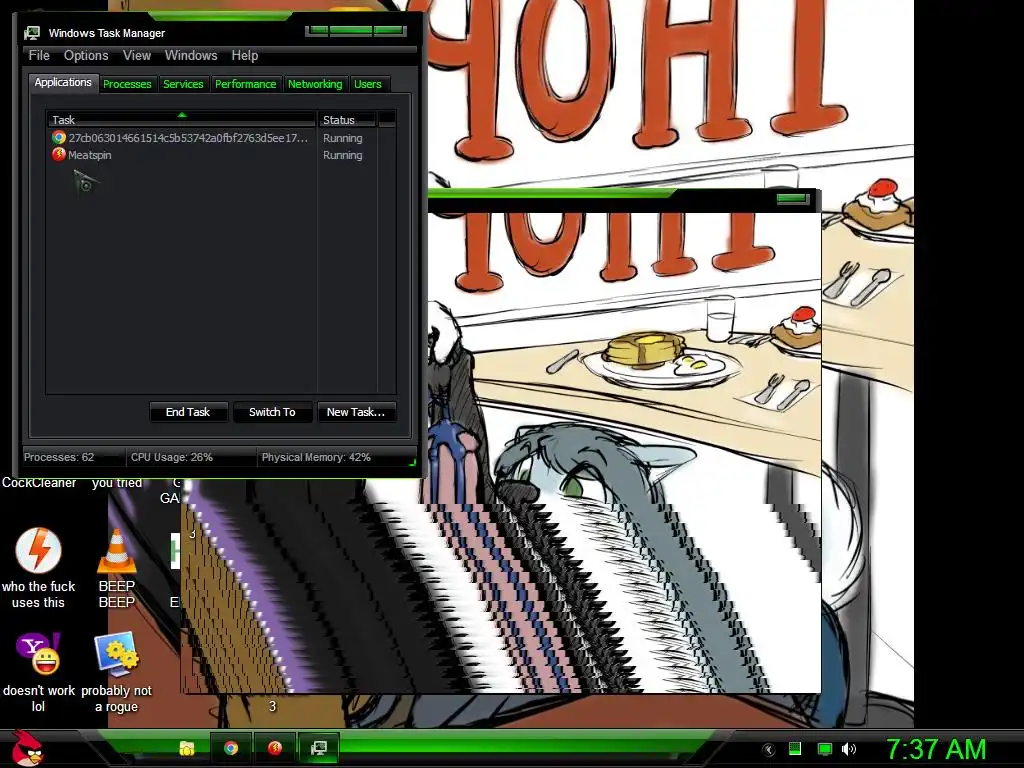Open Chrome from the taskbar

[x=231, y=748]
